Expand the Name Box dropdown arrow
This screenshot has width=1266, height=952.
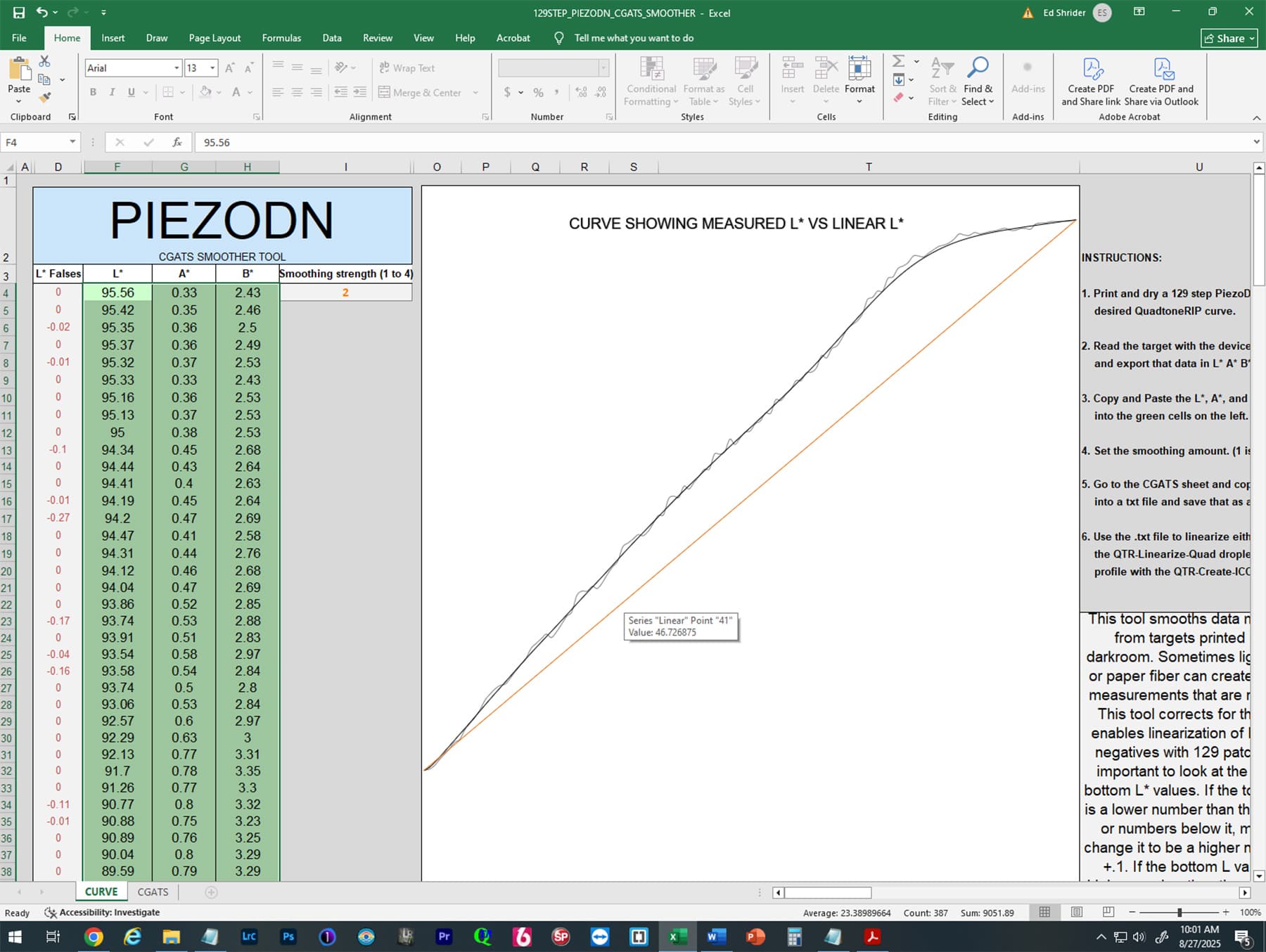tap(72, 142)
